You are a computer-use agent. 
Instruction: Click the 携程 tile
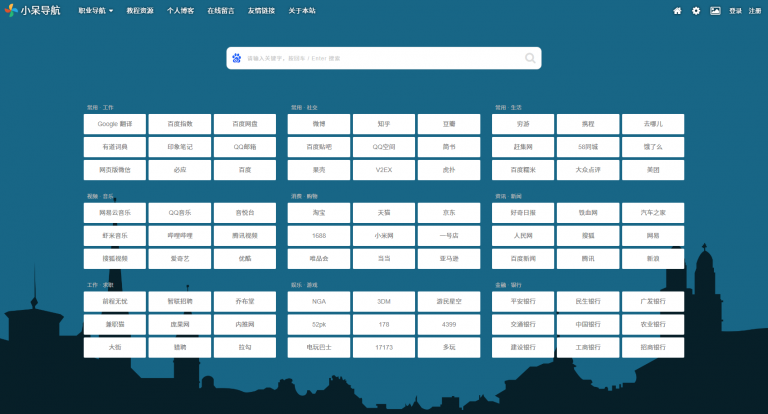click(588, 124)
